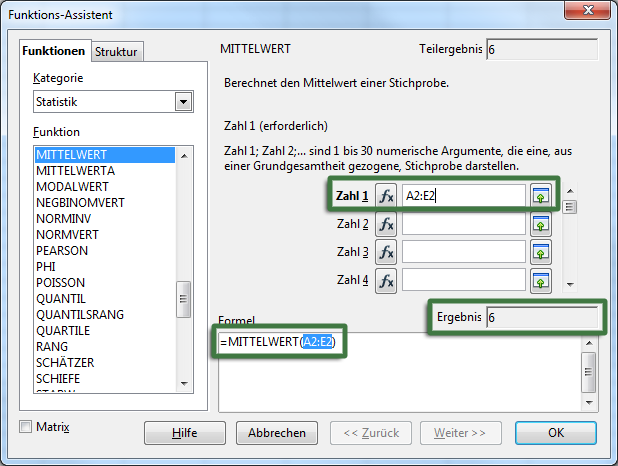Click the Abbrechen button
Viewport: 618px width, 466px height.
tap(277, 433)
